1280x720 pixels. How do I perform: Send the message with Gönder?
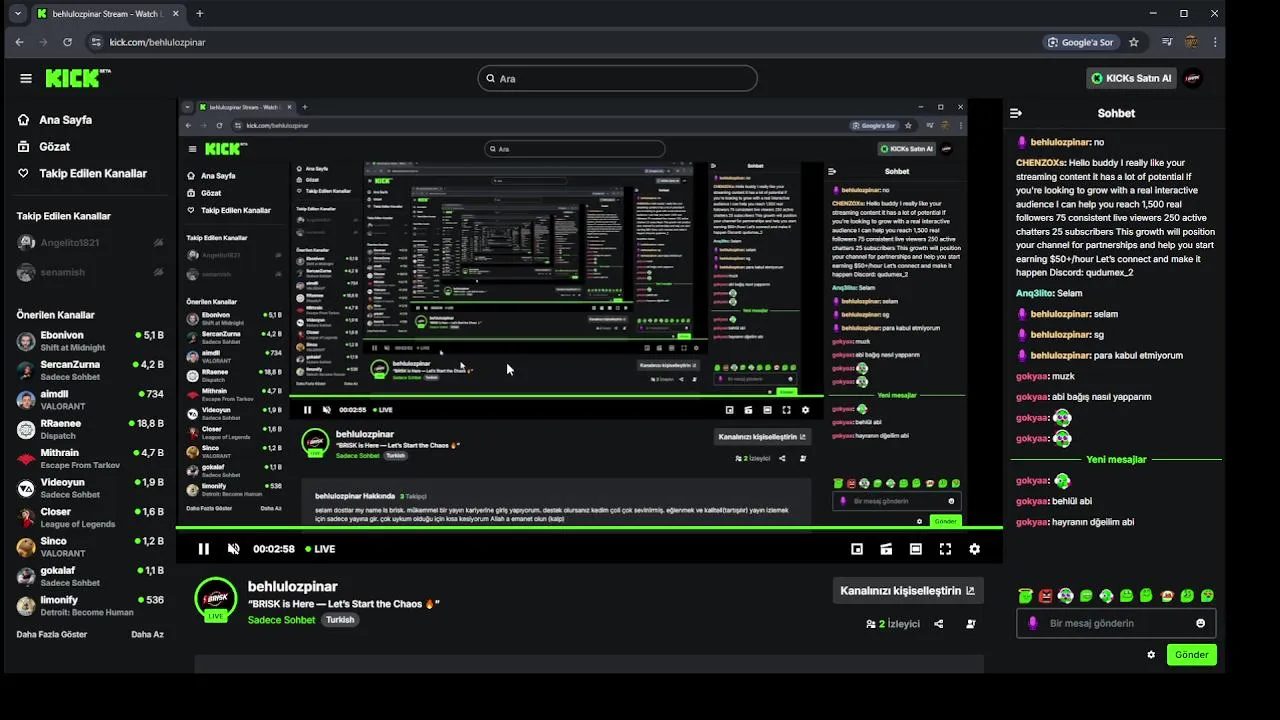tap(1192, 655)
